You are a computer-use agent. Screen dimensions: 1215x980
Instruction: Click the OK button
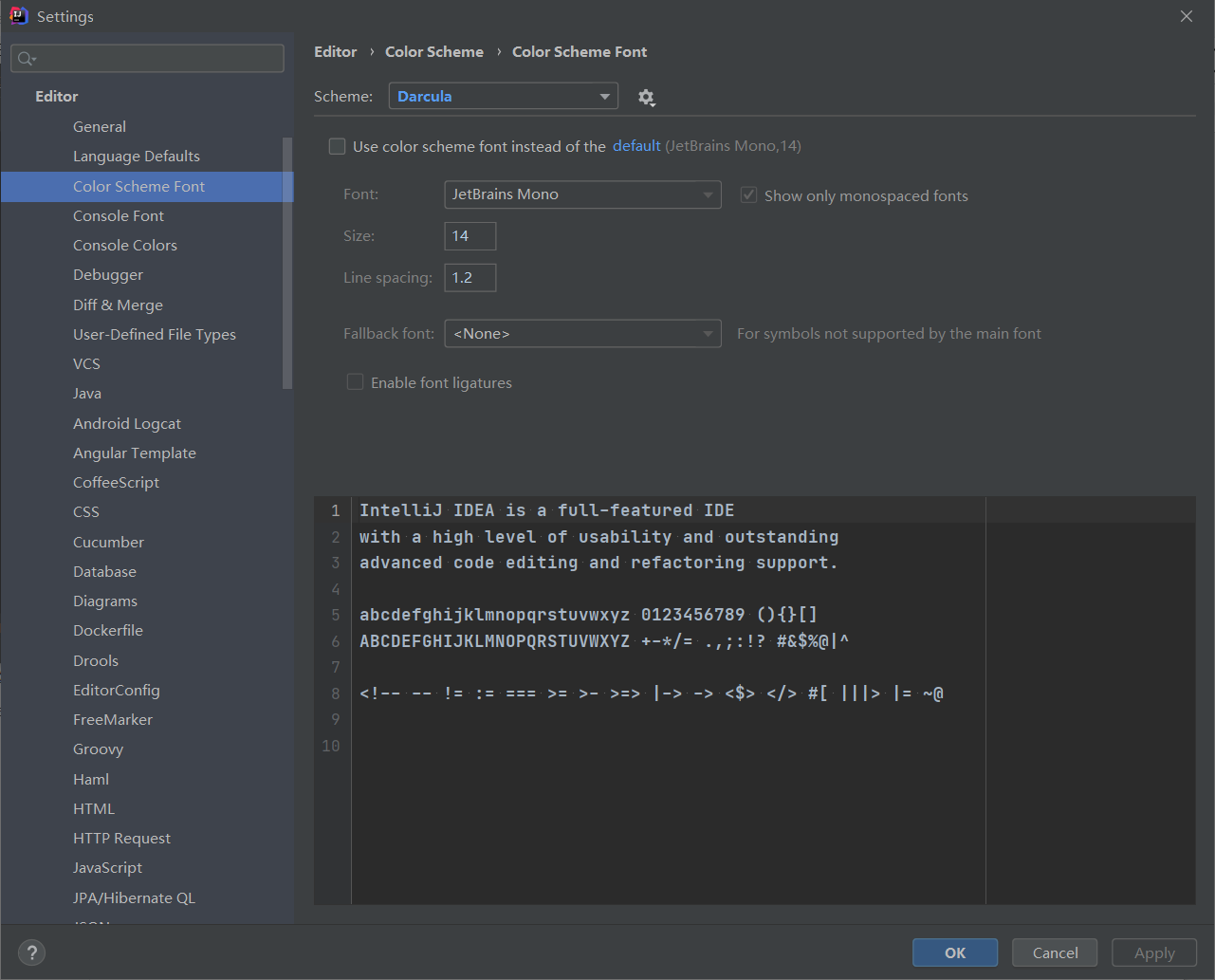(x=955, y=952)
